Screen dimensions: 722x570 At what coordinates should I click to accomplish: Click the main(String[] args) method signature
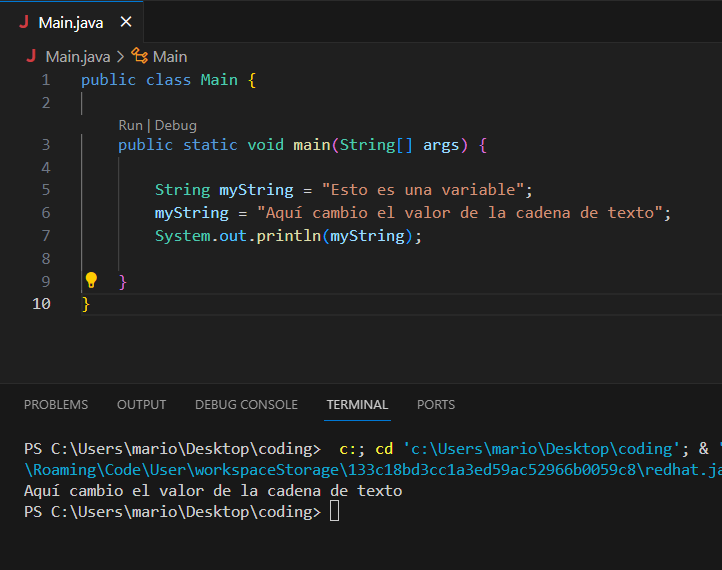(380, 145)
